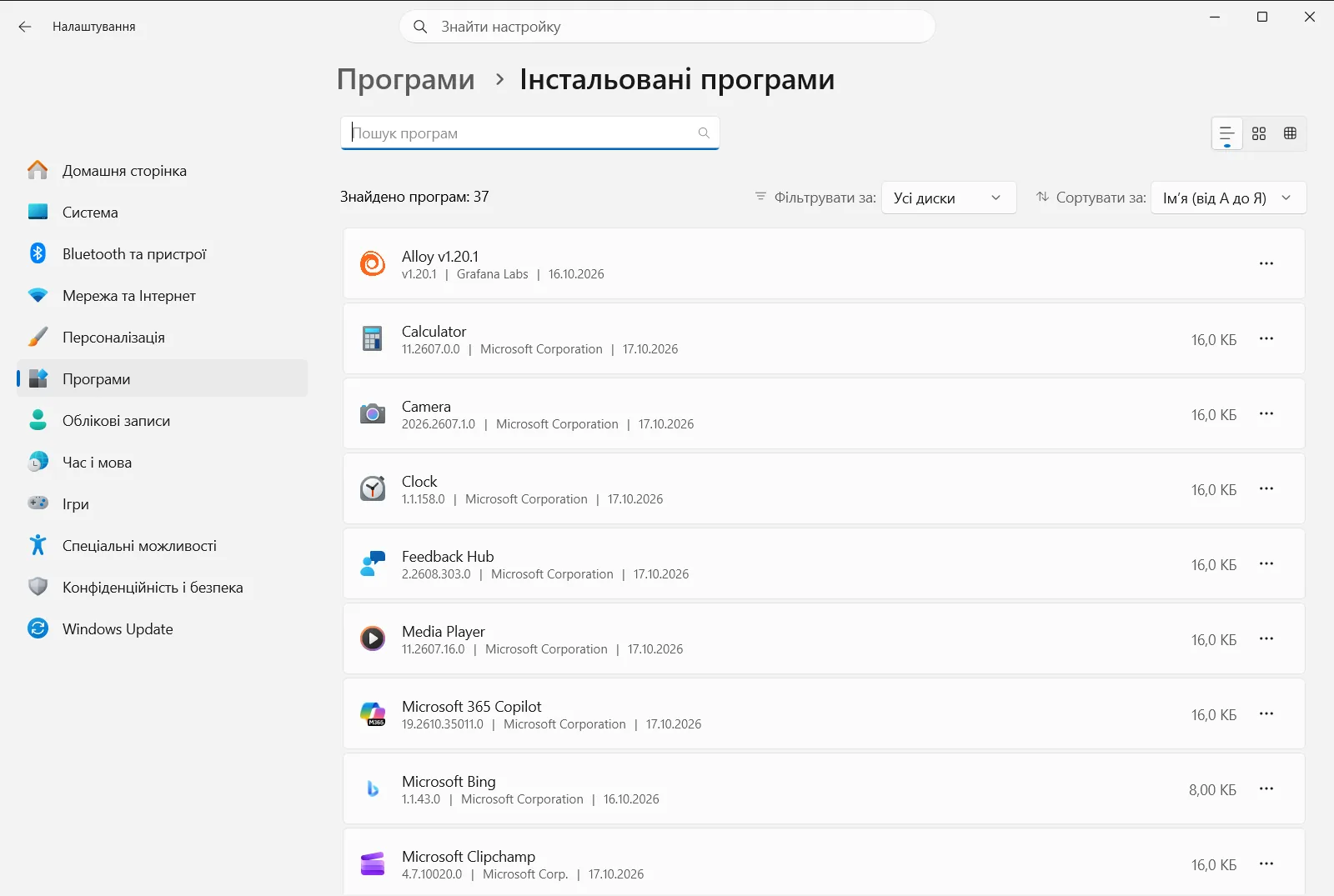Click the Microsoft 365 Copilot icon

coord(373,713)
